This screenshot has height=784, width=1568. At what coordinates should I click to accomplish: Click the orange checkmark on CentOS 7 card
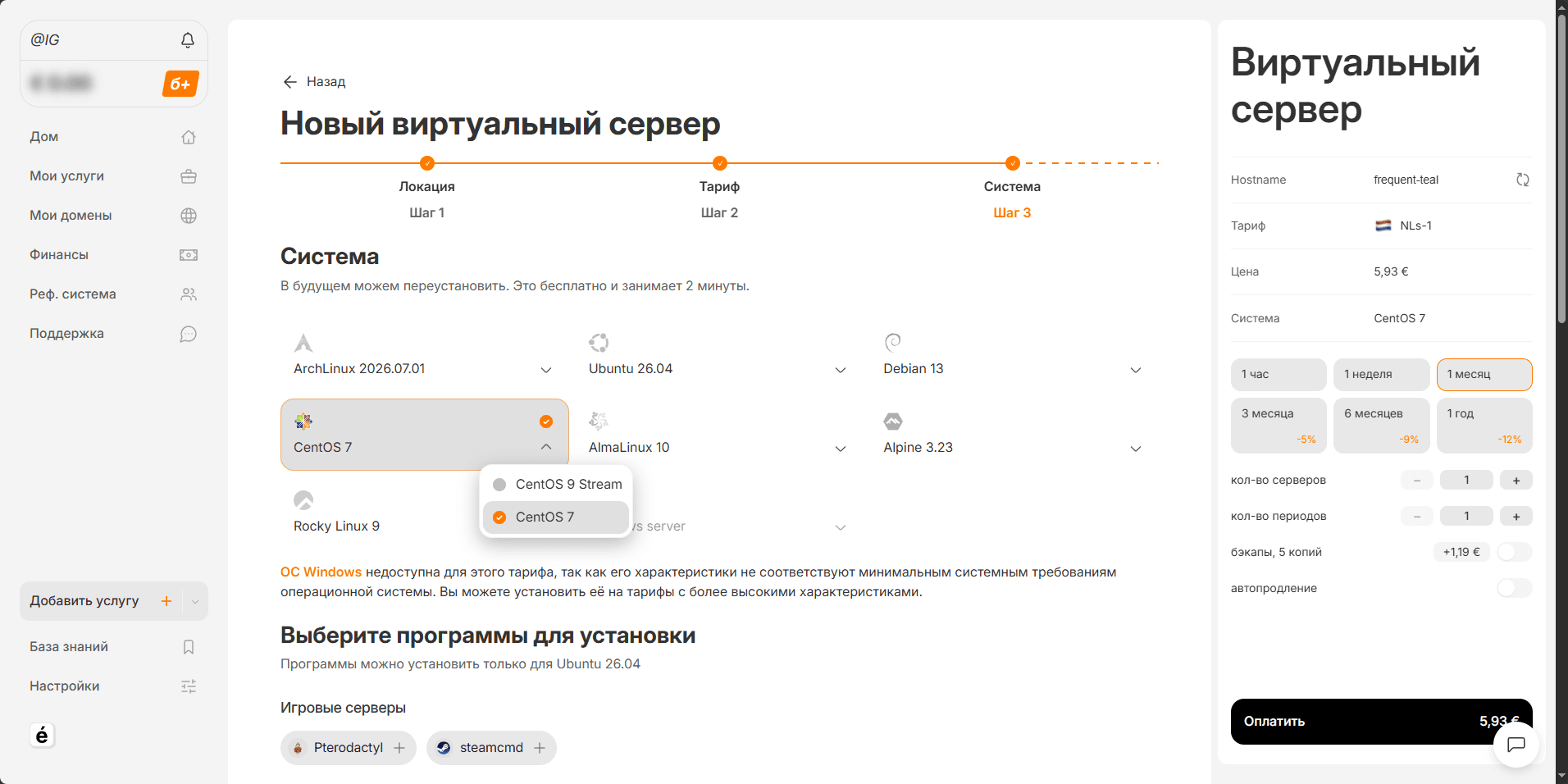pos(546,422)
